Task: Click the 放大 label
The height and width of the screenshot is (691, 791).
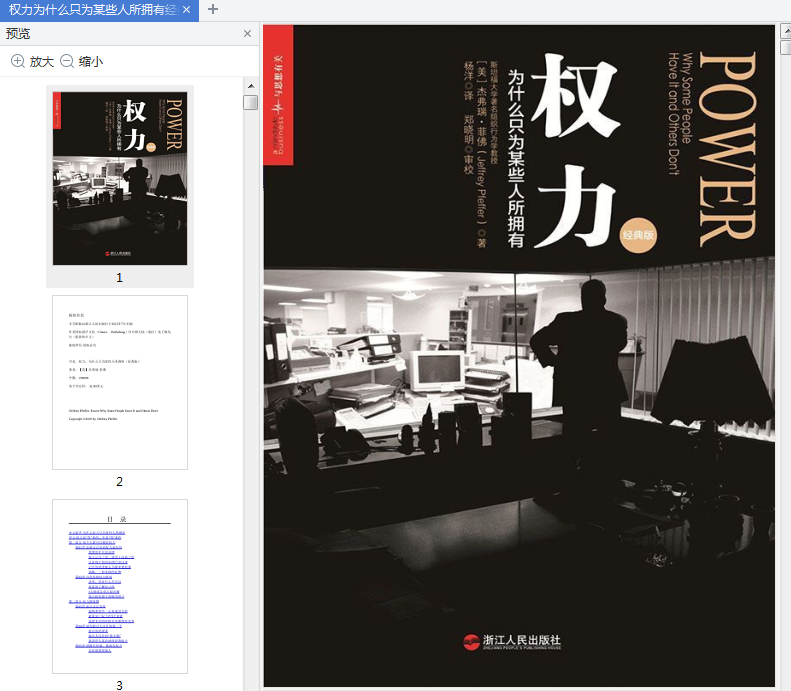Action: click(x=41, y=62)
